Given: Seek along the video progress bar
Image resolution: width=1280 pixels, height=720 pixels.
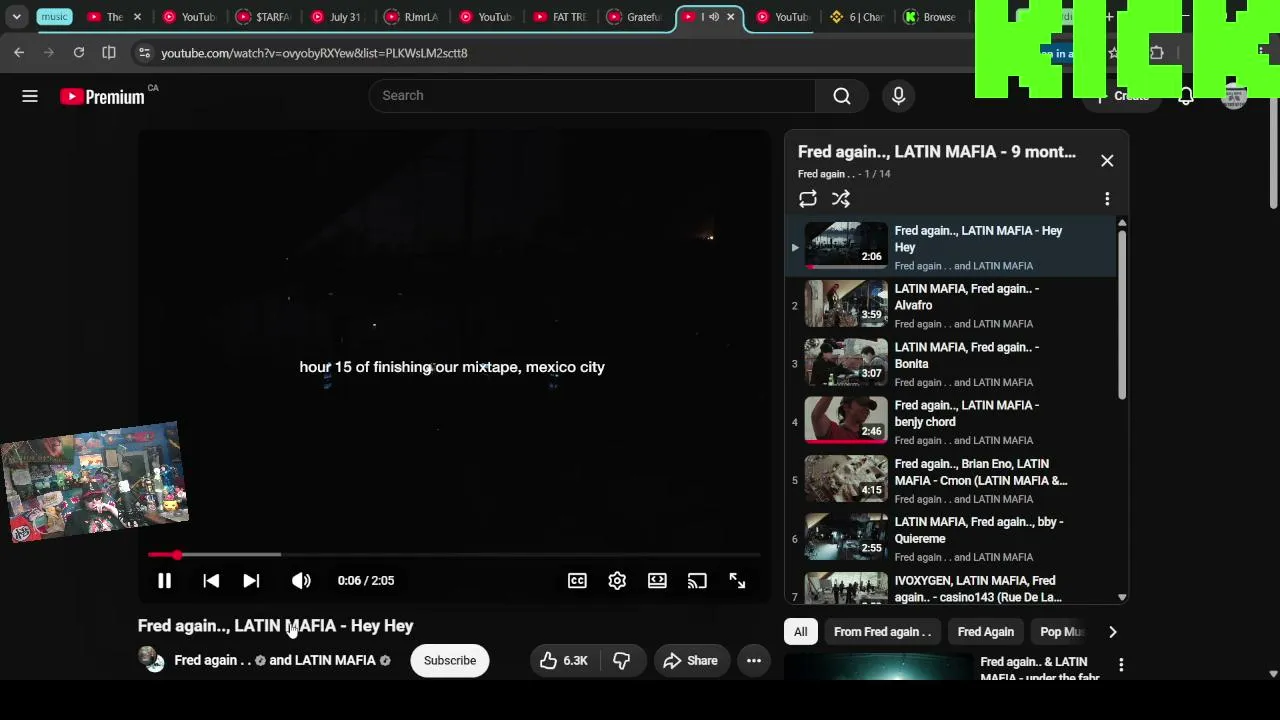Looking at the screenshot, I should tap(454, 555).
